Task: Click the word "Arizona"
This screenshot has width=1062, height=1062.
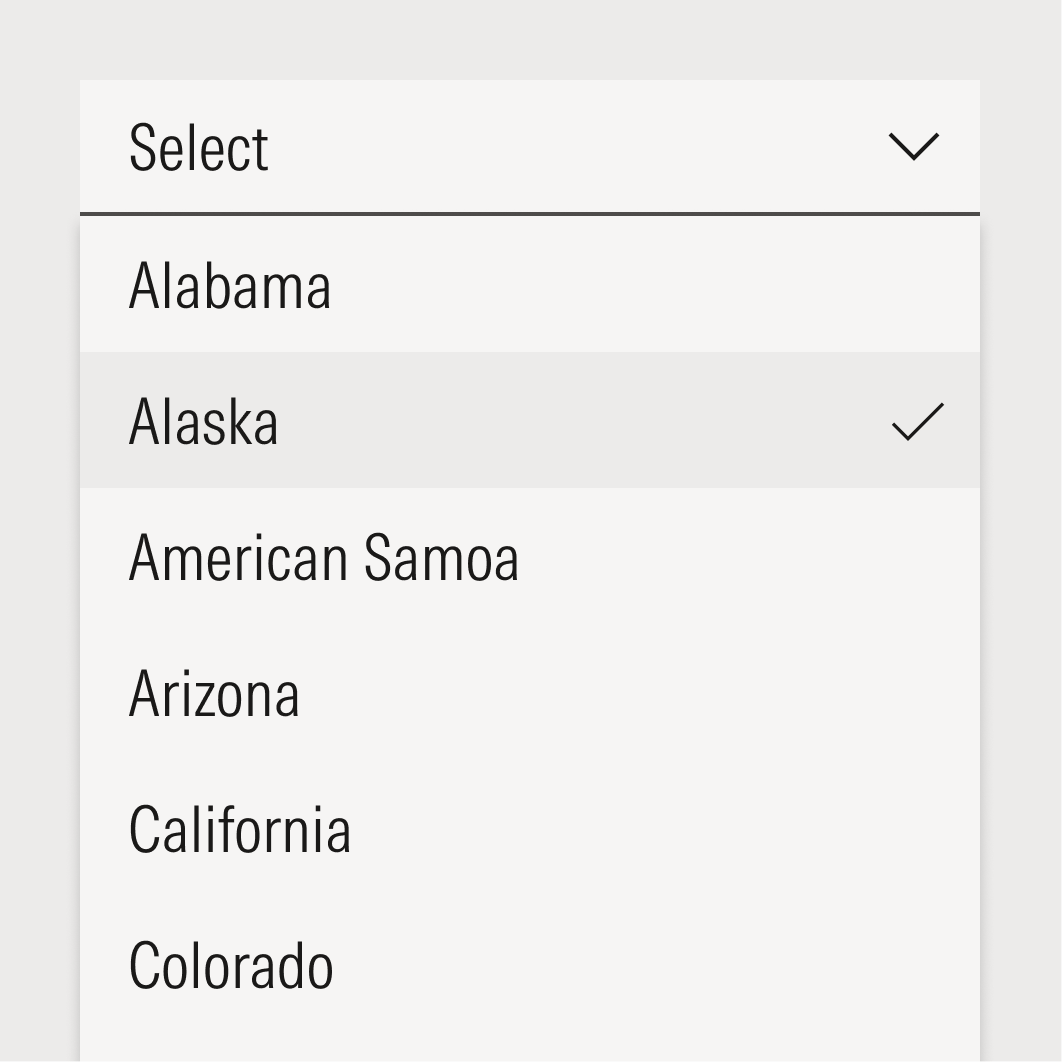Action: click(x=214, y=694)
